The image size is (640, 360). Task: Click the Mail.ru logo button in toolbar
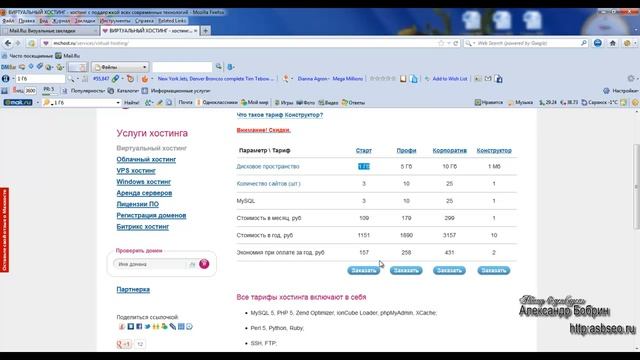click(18, 102)
